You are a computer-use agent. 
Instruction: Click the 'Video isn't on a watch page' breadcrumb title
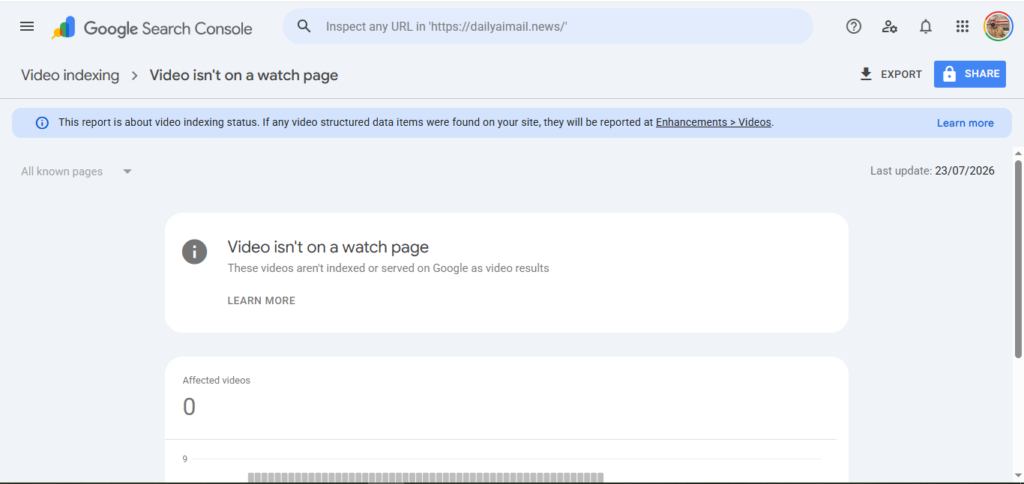(x=244, y=75)
